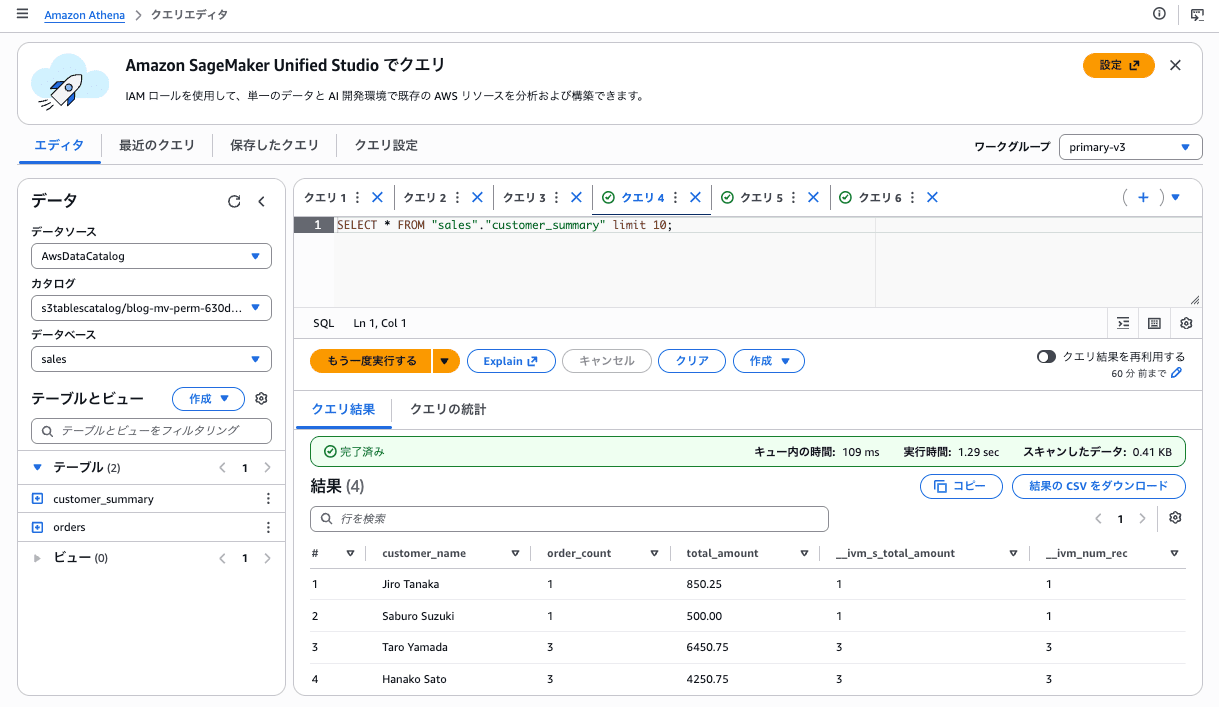
Task: Dismiss the SageMaker Unified Studio banner
Action: [1175, 65]
